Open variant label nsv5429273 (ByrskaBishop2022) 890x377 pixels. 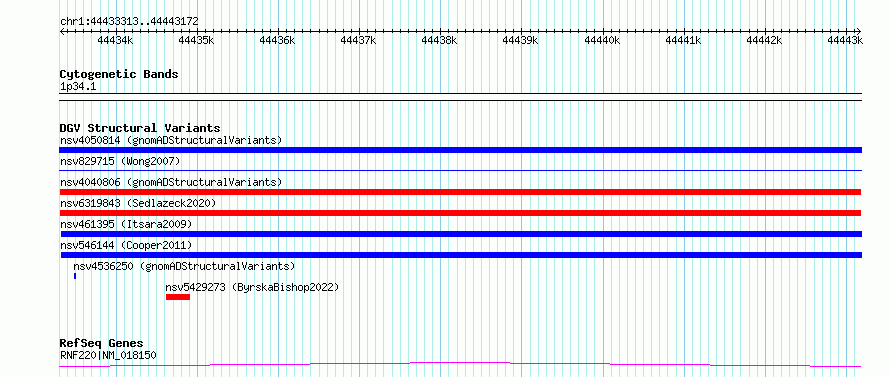(x=252, y=287)
